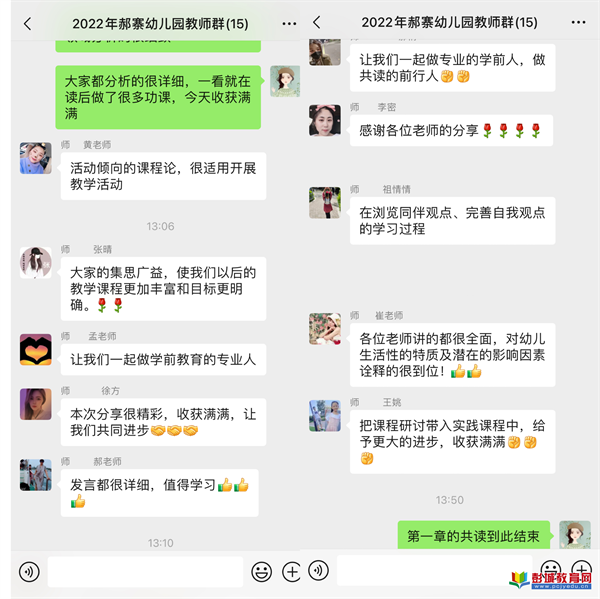Tap green bubble '第一章的共读到此结束'
The height and width of the screenshot is (599, 600).
(x=474, y=536)
